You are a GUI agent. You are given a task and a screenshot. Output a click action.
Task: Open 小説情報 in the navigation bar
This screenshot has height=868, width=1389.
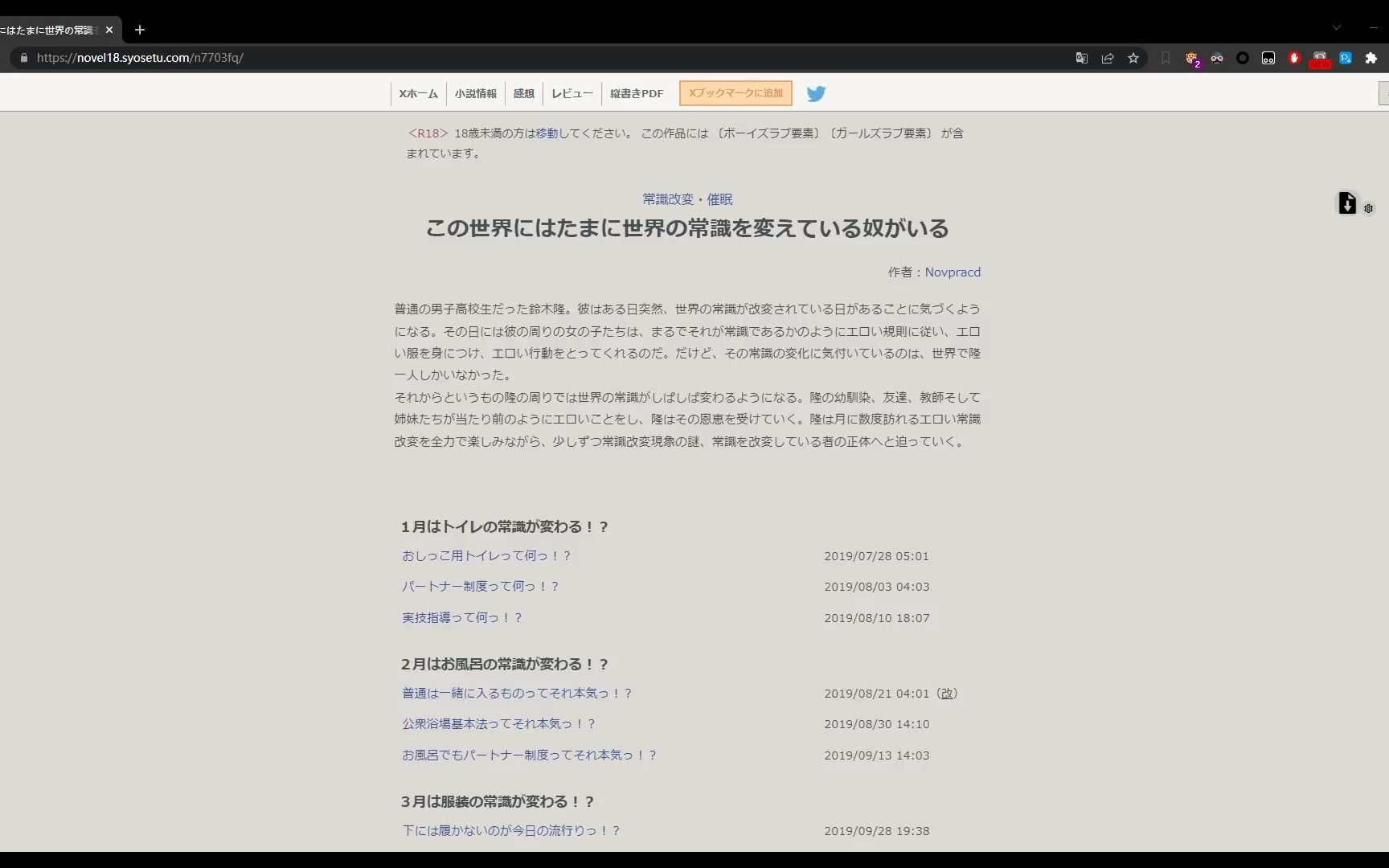coord(476,94)
